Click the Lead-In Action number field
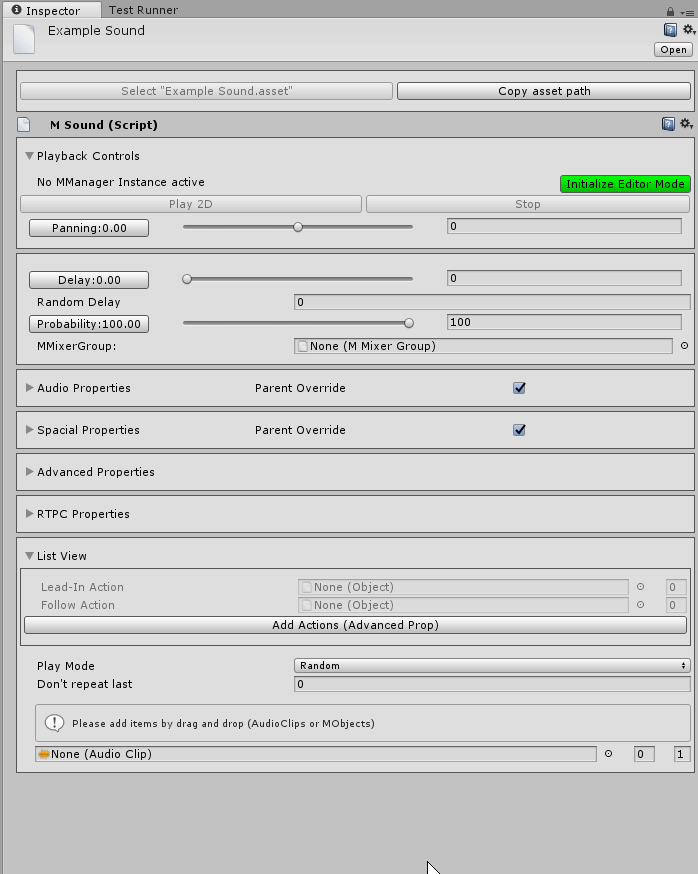The height and width of the screenshot is (874, 698). point(676,587)
